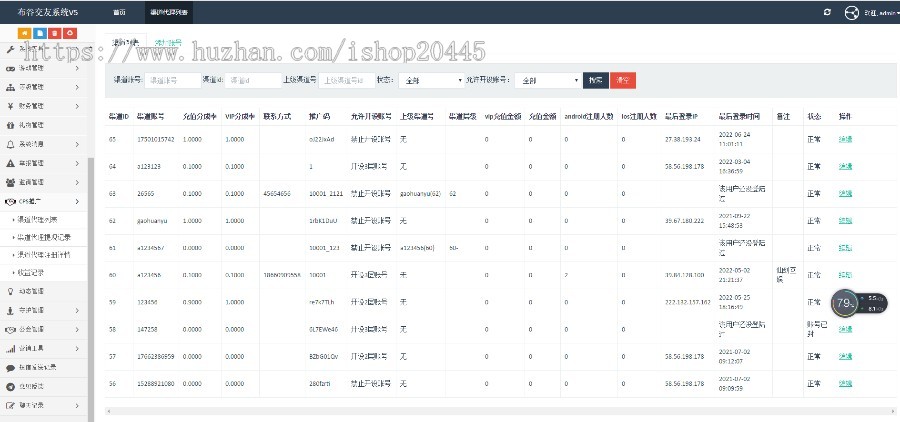Click edit link for row 62
This screenshot has width=900, height=422.
tap(845, 220)
